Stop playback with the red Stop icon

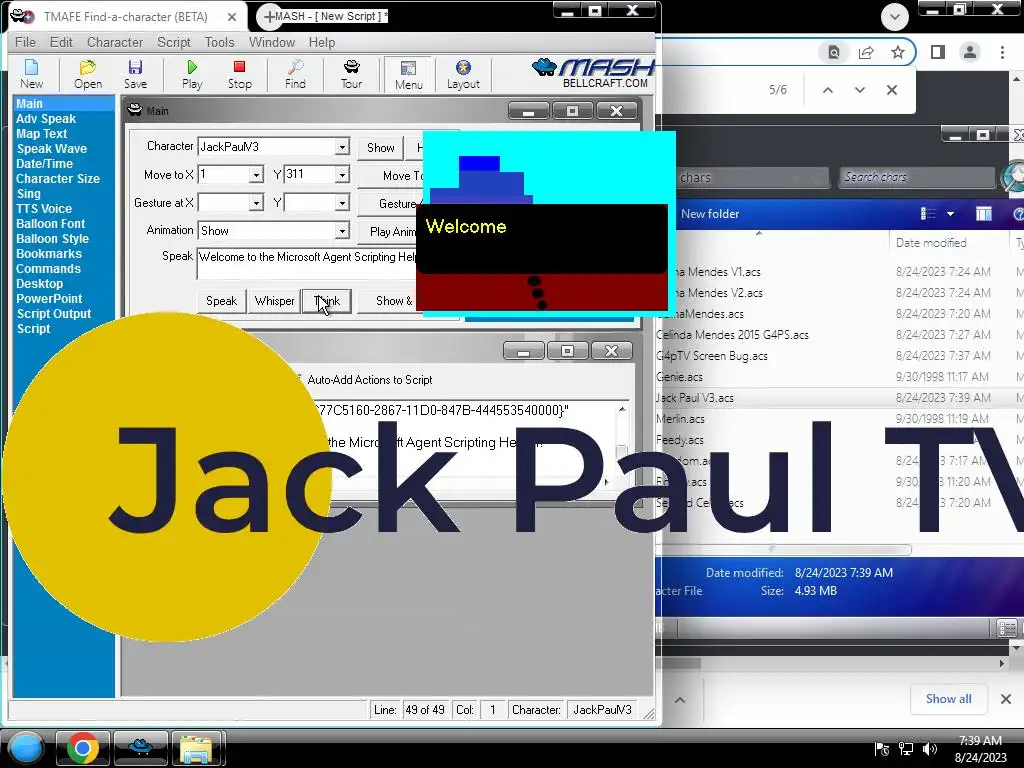pos(240,74)
